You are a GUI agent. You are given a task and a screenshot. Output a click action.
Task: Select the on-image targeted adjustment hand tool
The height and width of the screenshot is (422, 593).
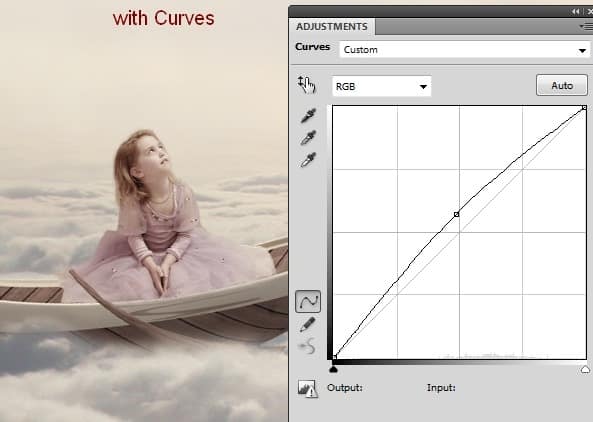tap(306, 85)
